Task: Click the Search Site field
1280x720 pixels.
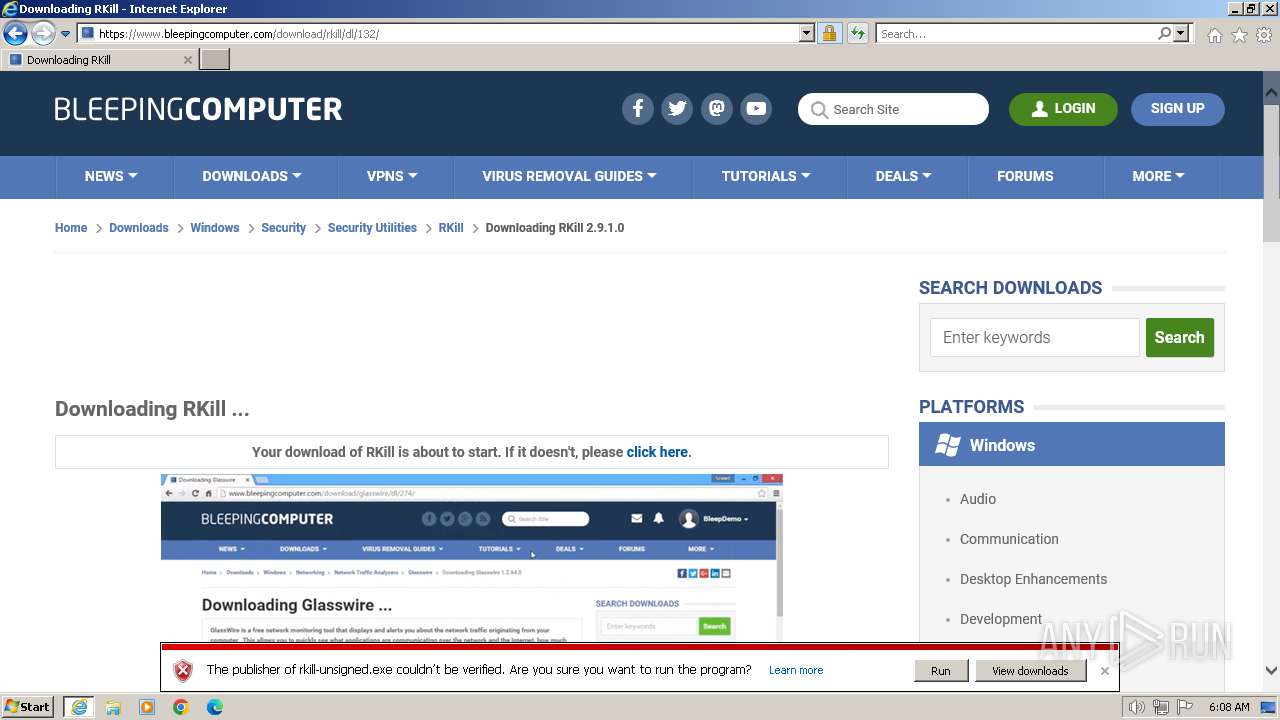Action: click(893, 109)
